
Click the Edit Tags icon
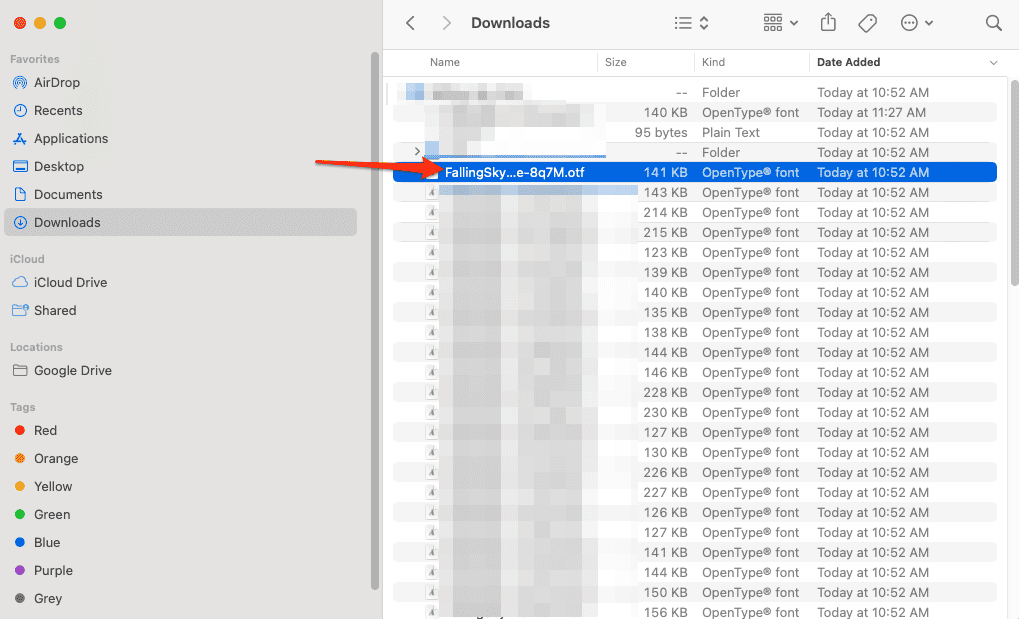[x=868, y=23]
